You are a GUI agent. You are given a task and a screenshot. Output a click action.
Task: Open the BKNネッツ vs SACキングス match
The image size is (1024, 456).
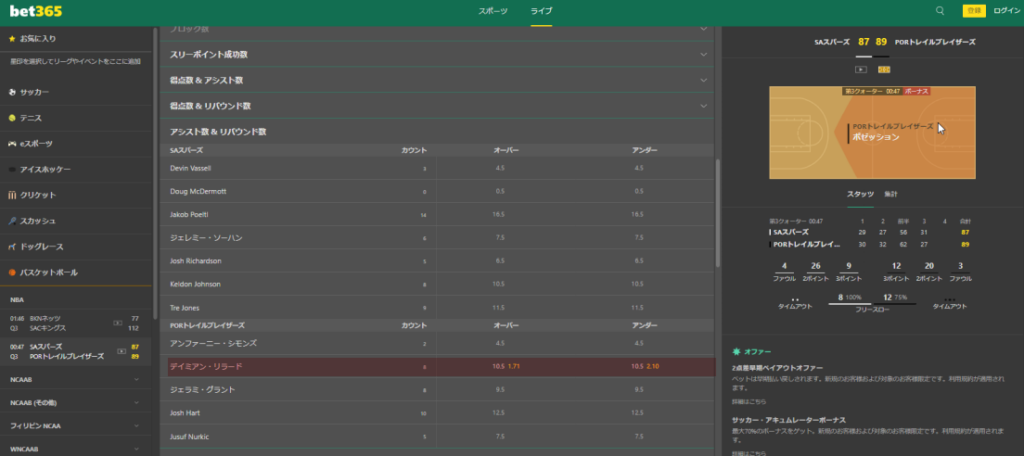(x=75, y=321)
